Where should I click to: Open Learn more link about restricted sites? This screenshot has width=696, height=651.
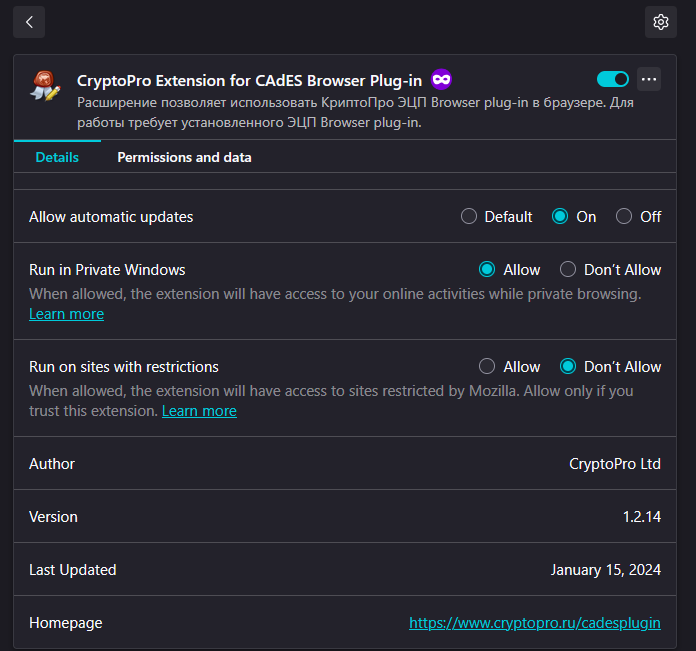199,411
